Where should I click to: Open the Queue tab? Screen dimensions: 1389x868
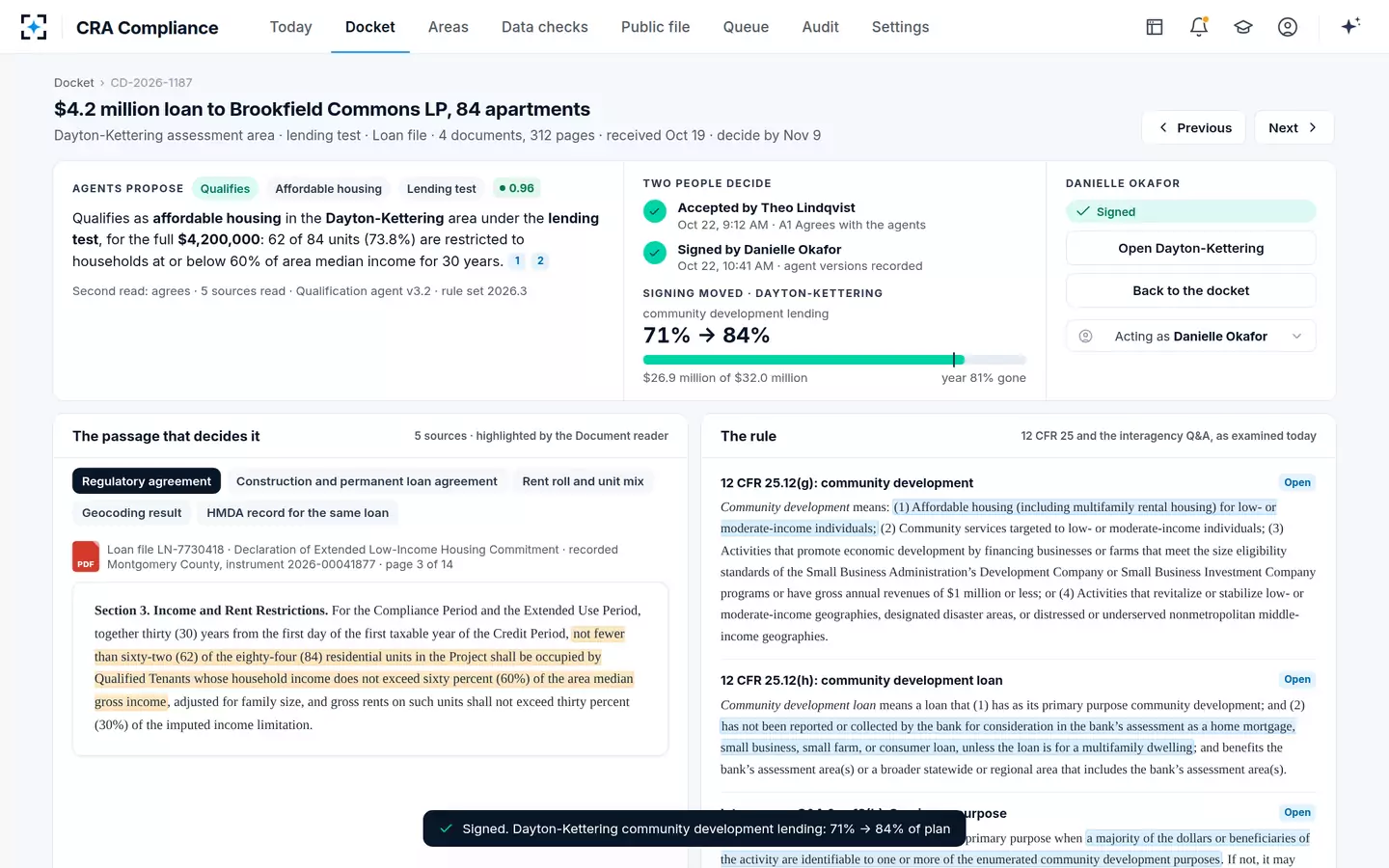pyautogui.click(x=747, y=27)
